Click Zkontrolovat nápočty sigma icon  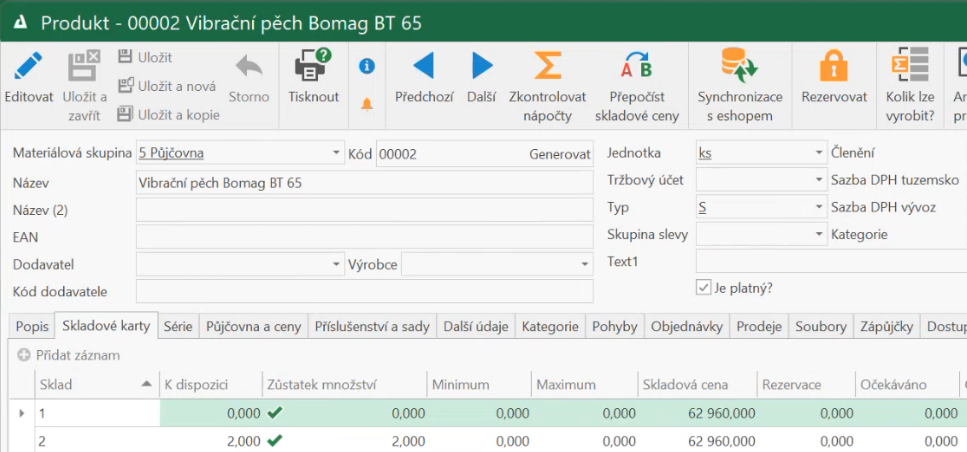tap(548, 65)
